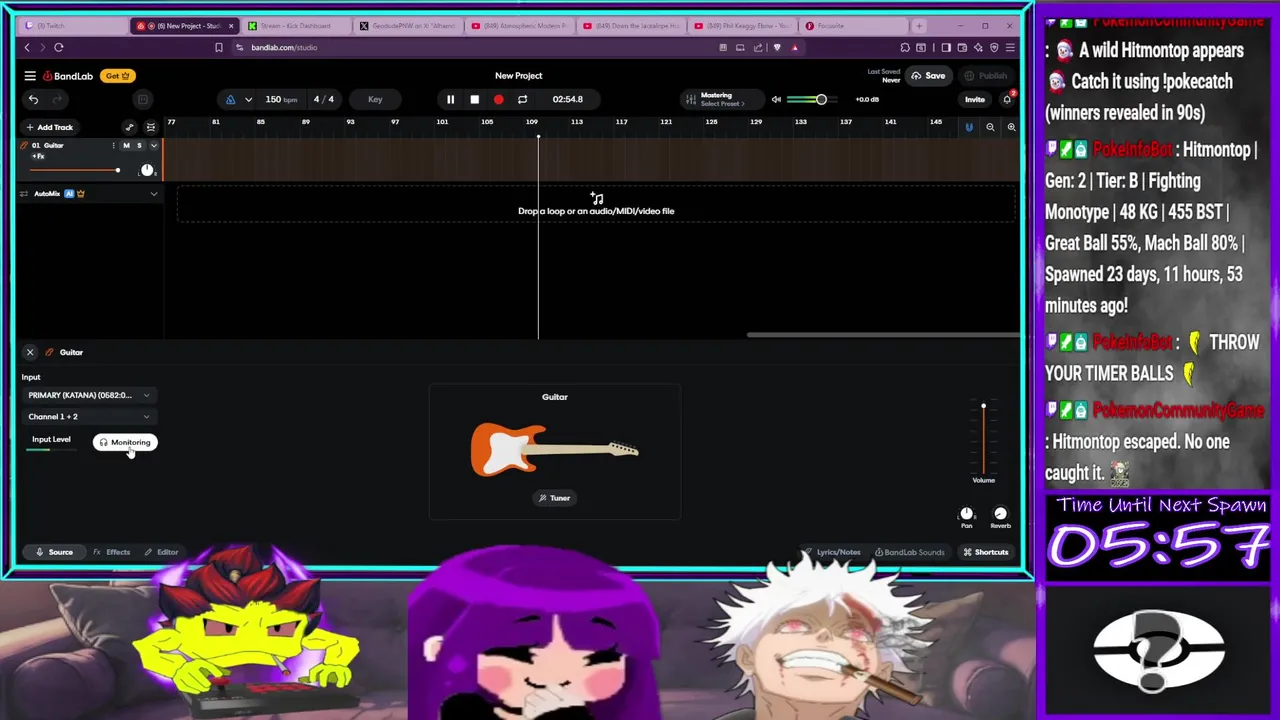Click the orange guitar thumbnail

[x=554, y=450]
